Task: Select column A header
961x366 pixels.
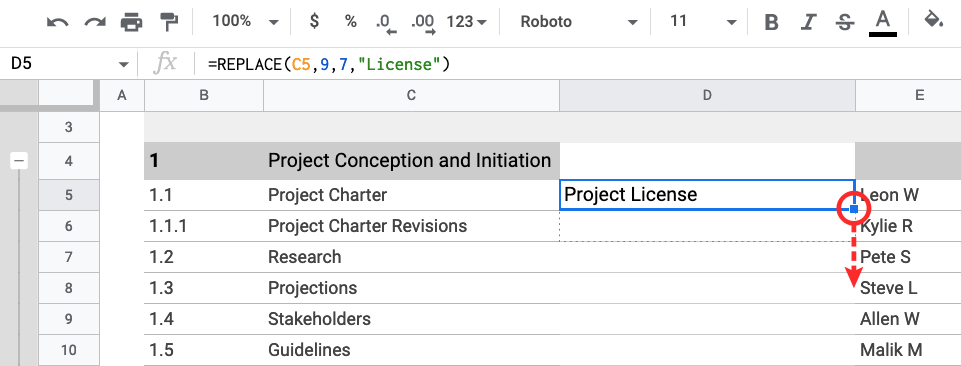Action: (x=122, y=95)
